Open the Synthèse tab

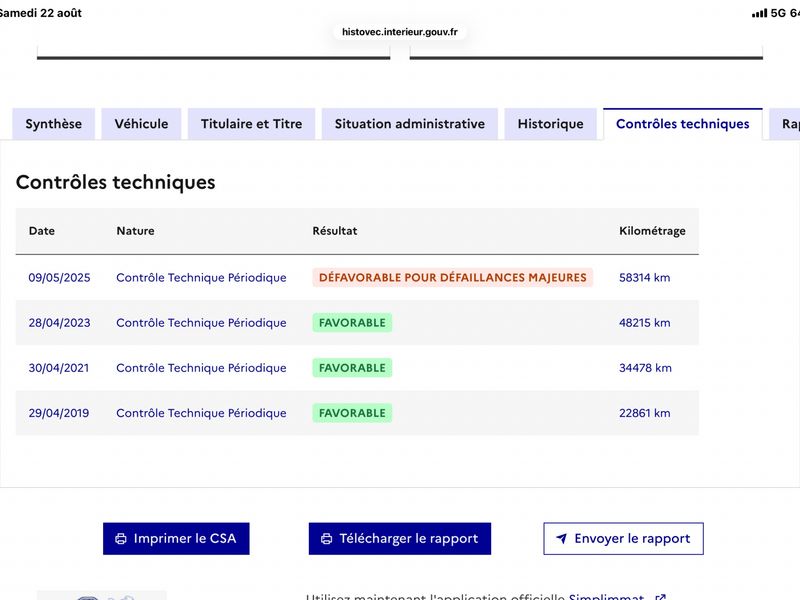pyautogui.click(x=54, y=124)
